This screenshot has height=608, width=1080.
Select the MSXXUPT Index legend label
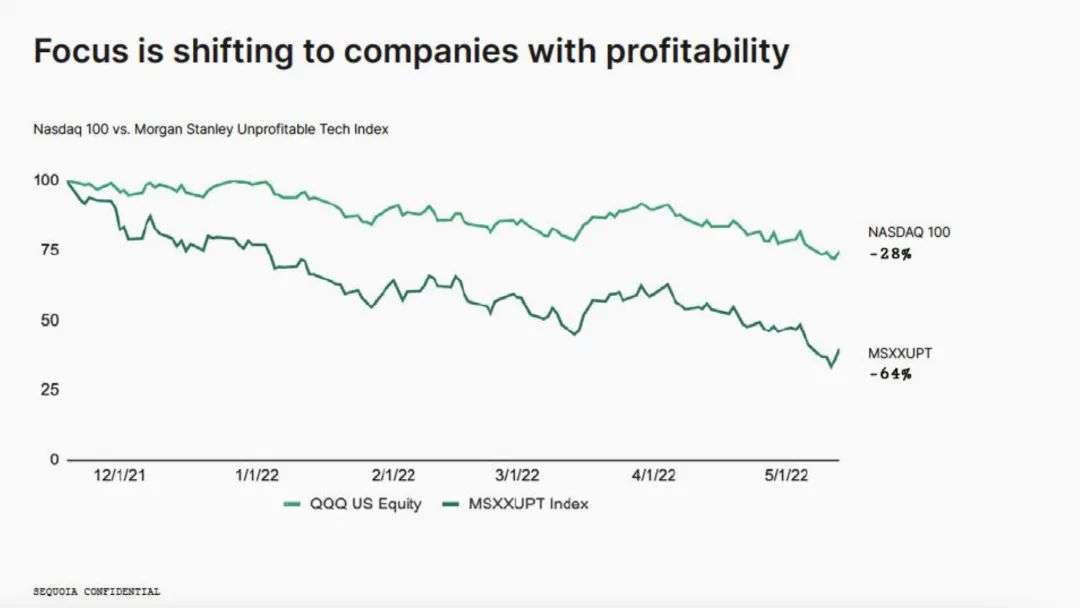click(x=528, y=504)
